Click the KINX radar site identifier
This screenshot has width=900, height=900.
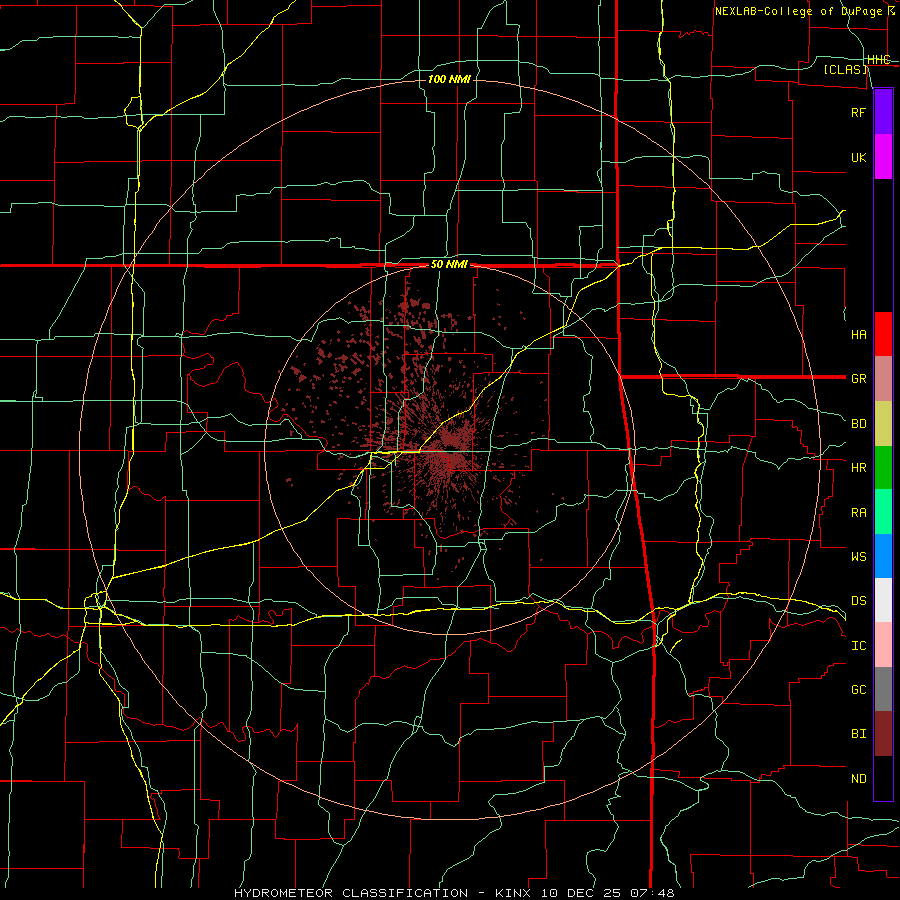tap(515, 893)
